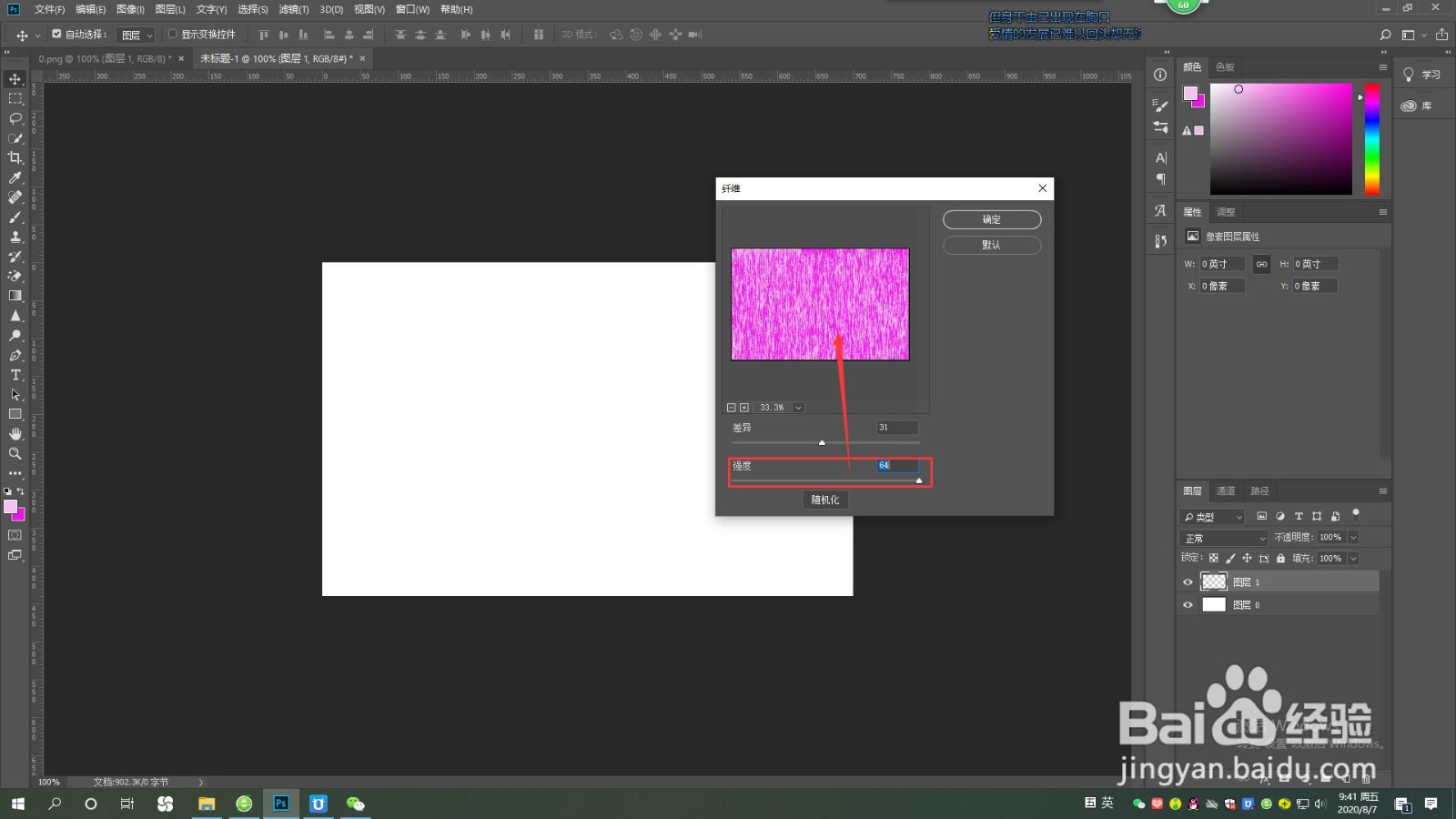Open the 图层 auto-select target dropdown
1456x819 pixels.
pyautogui.click(x=136, y=35)
